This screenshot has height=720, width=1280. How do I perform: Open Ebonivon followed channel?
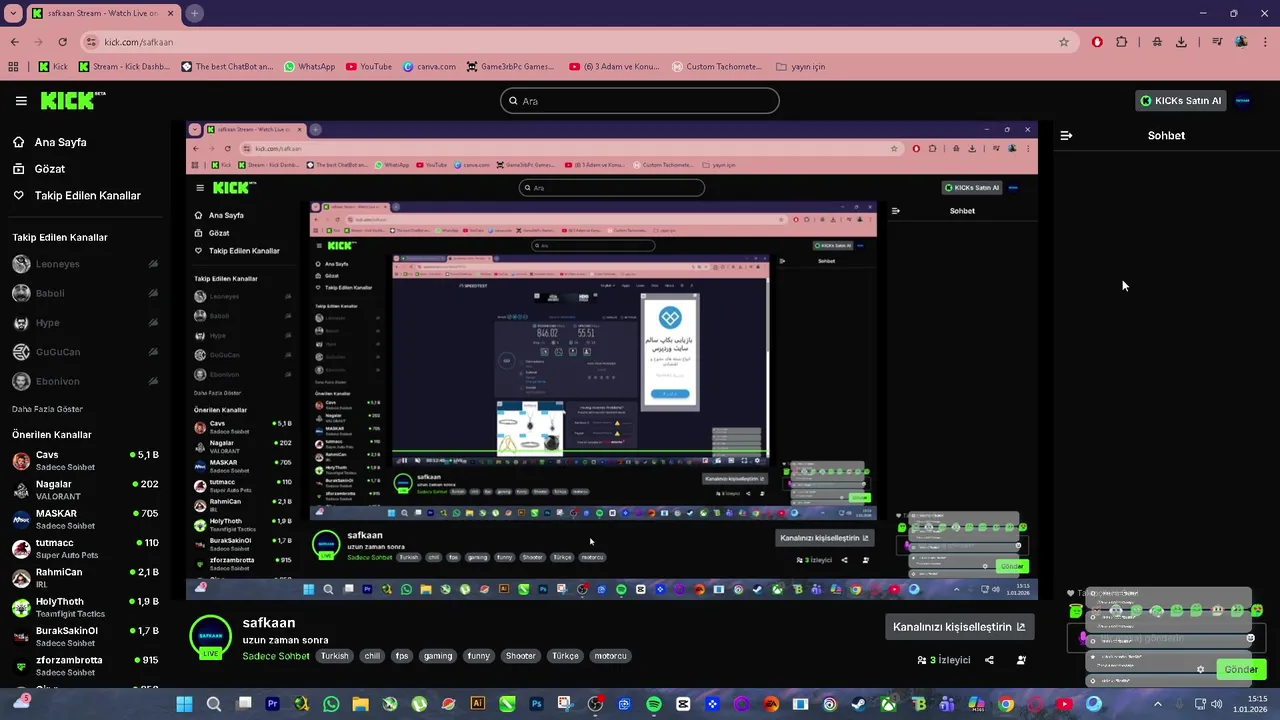(x=85, y=381)
